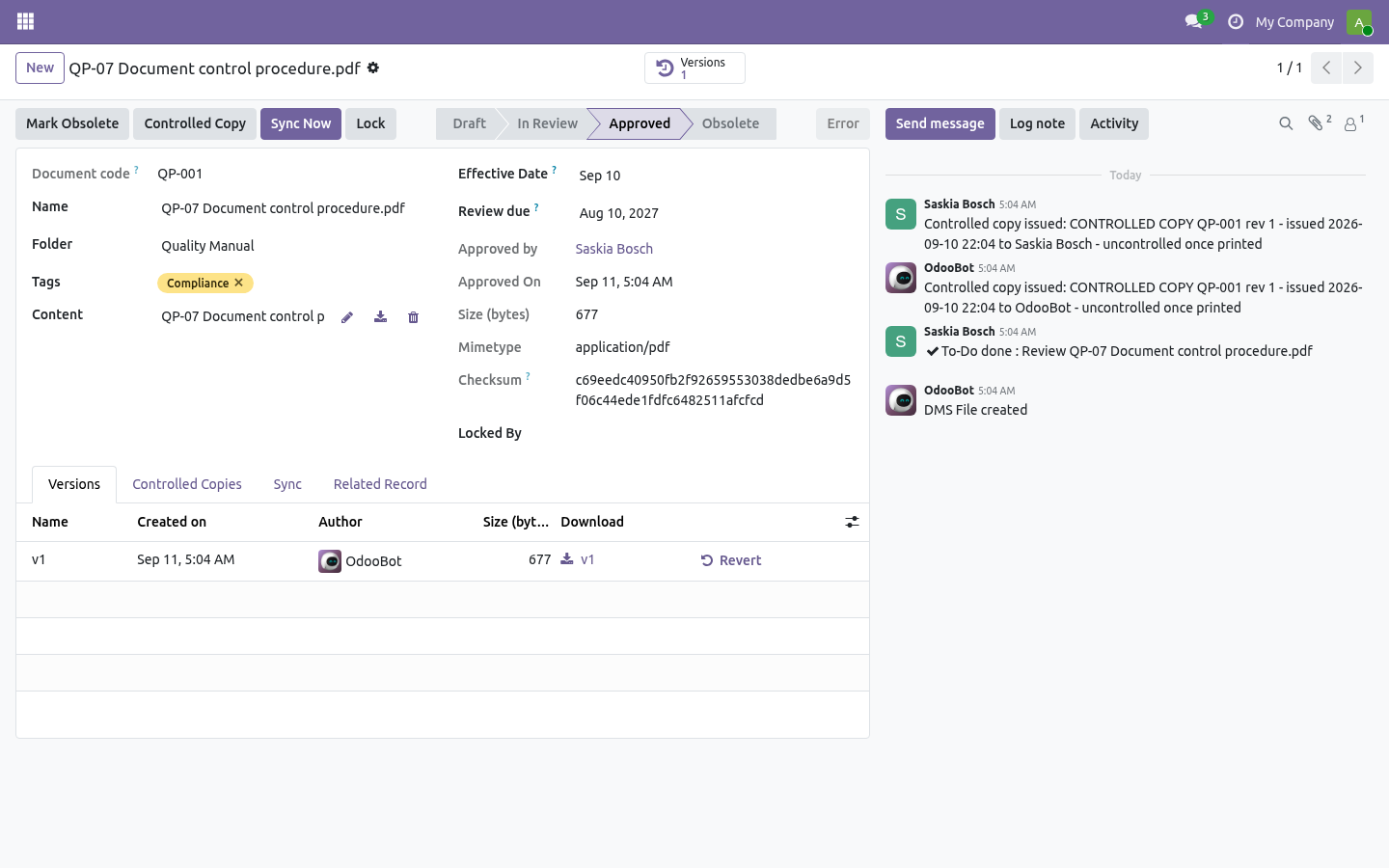Open the Versions history stat button
Image resolution: width=1389 pixels, height=868 pixels.
(x=694, y=68)
